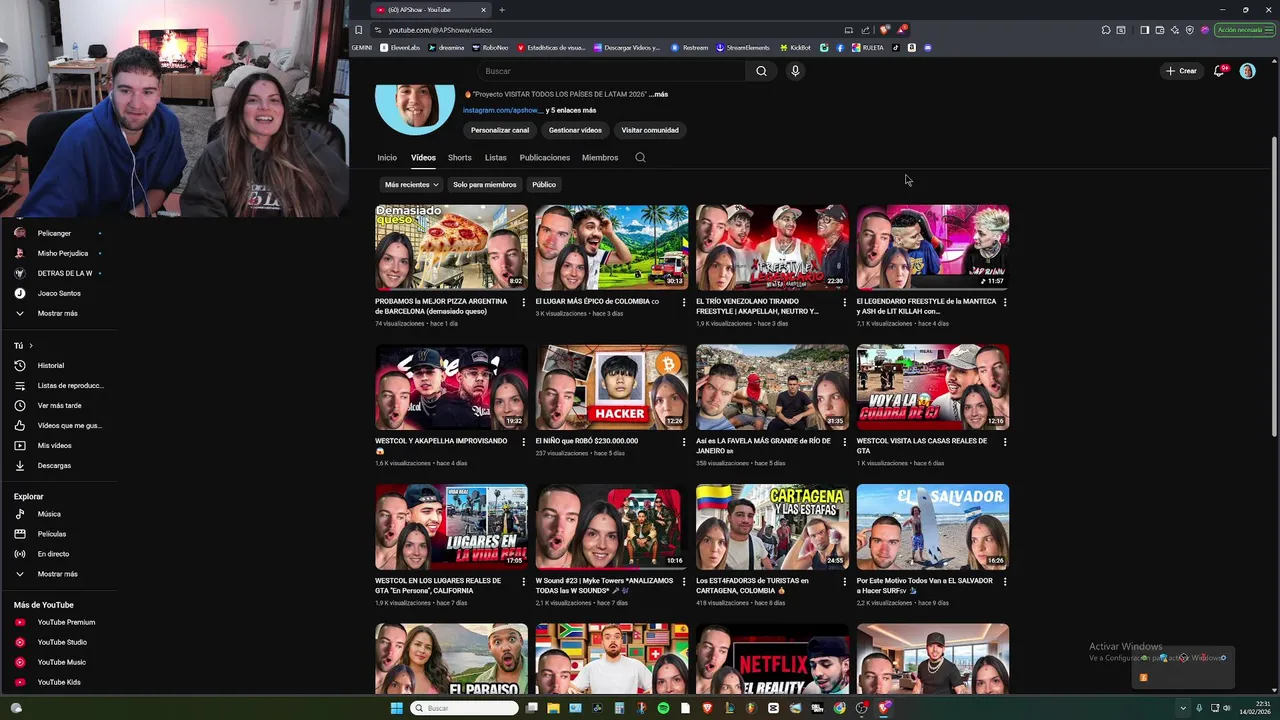Click Personalizar canal button
Screen dimensions: 1280x720
pyautogui.click(x=500, y=130)
